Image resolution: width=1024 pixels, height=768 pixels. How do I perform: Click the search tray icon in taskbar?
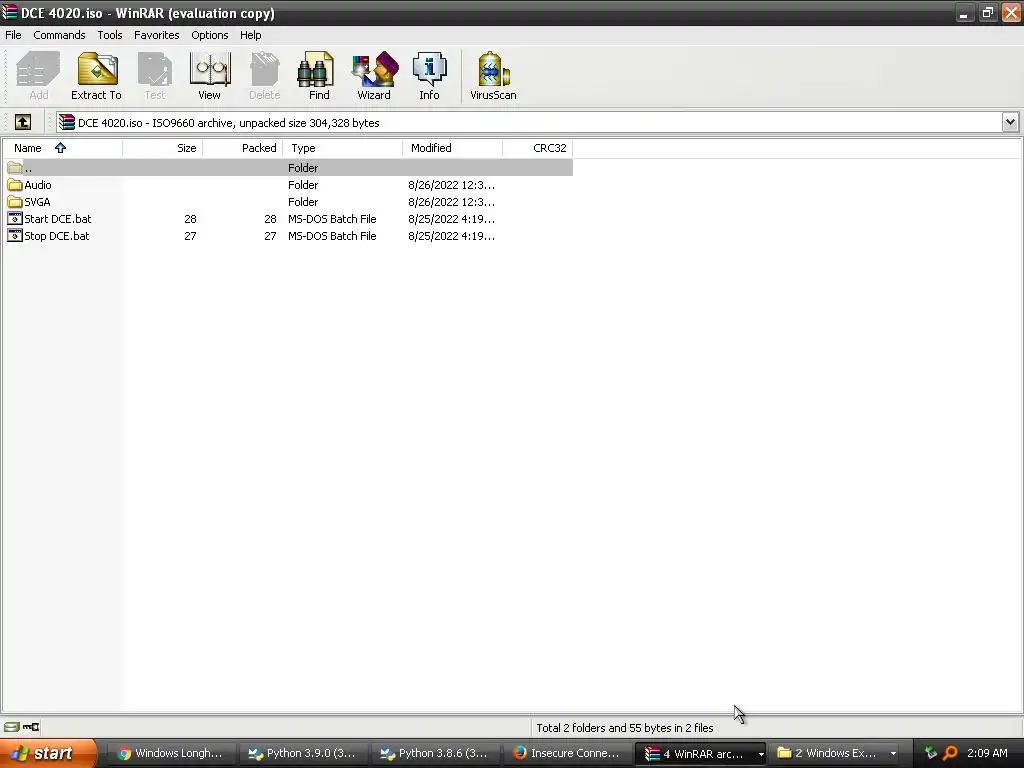[x=950, y=753]
